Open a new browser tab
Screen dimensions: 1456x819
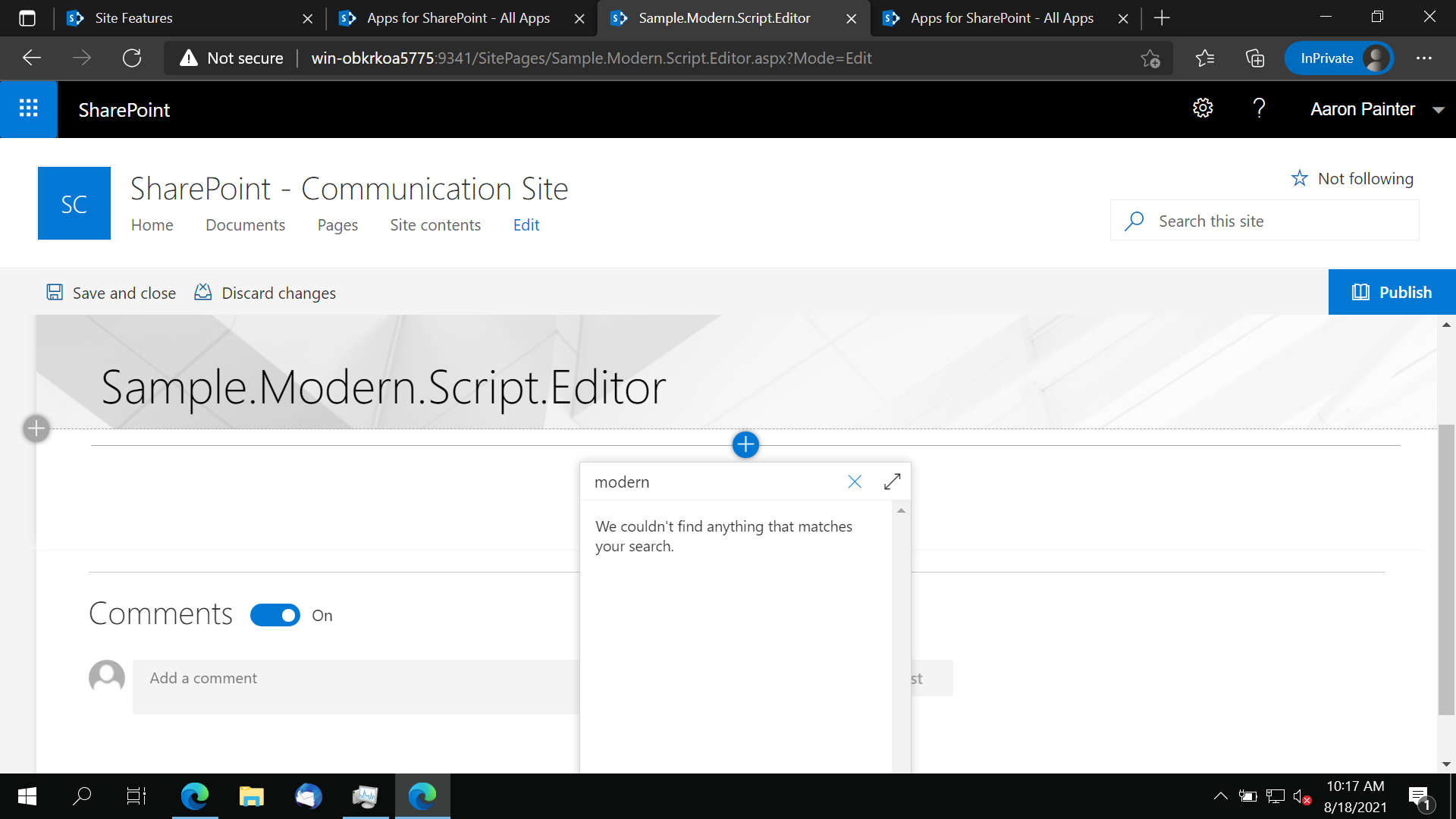(x=1162, y=18)
